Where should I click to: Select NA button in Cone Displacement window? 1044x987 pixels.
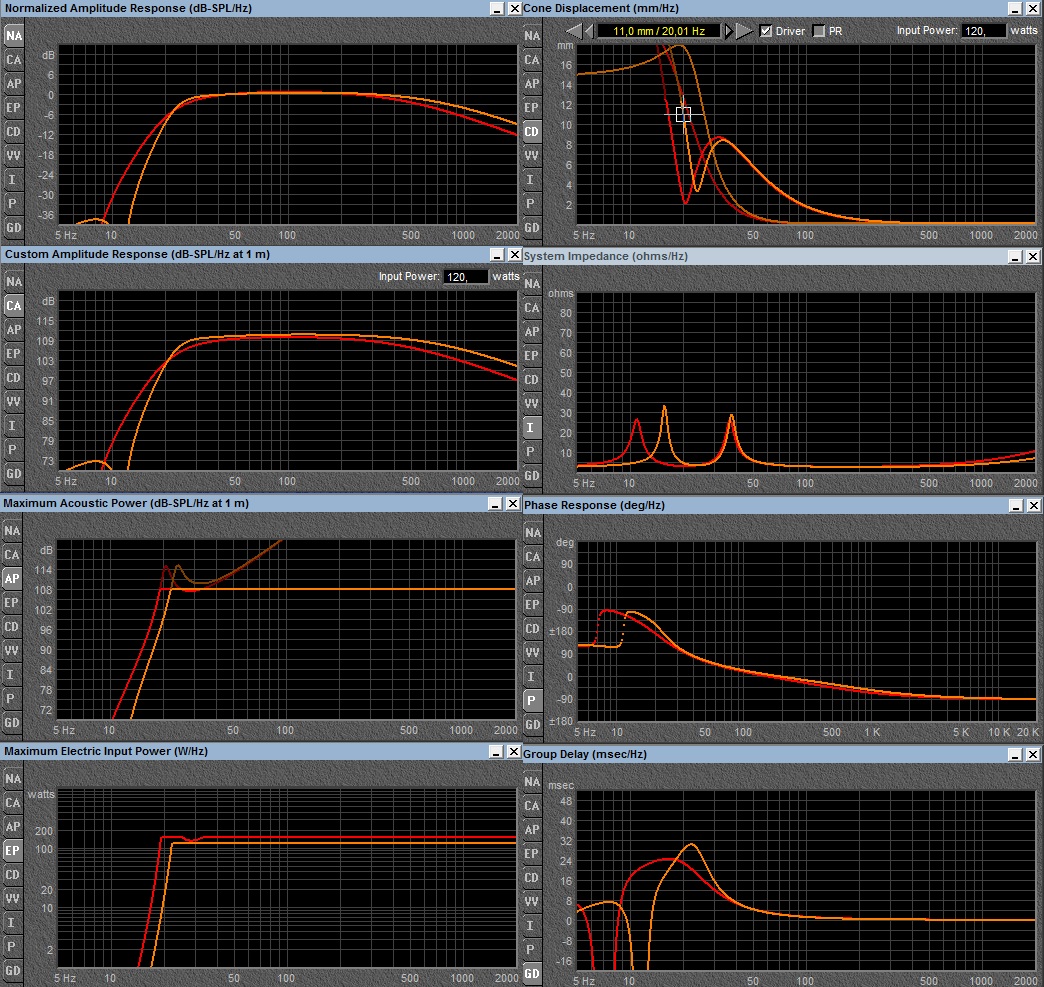point(531,36)
